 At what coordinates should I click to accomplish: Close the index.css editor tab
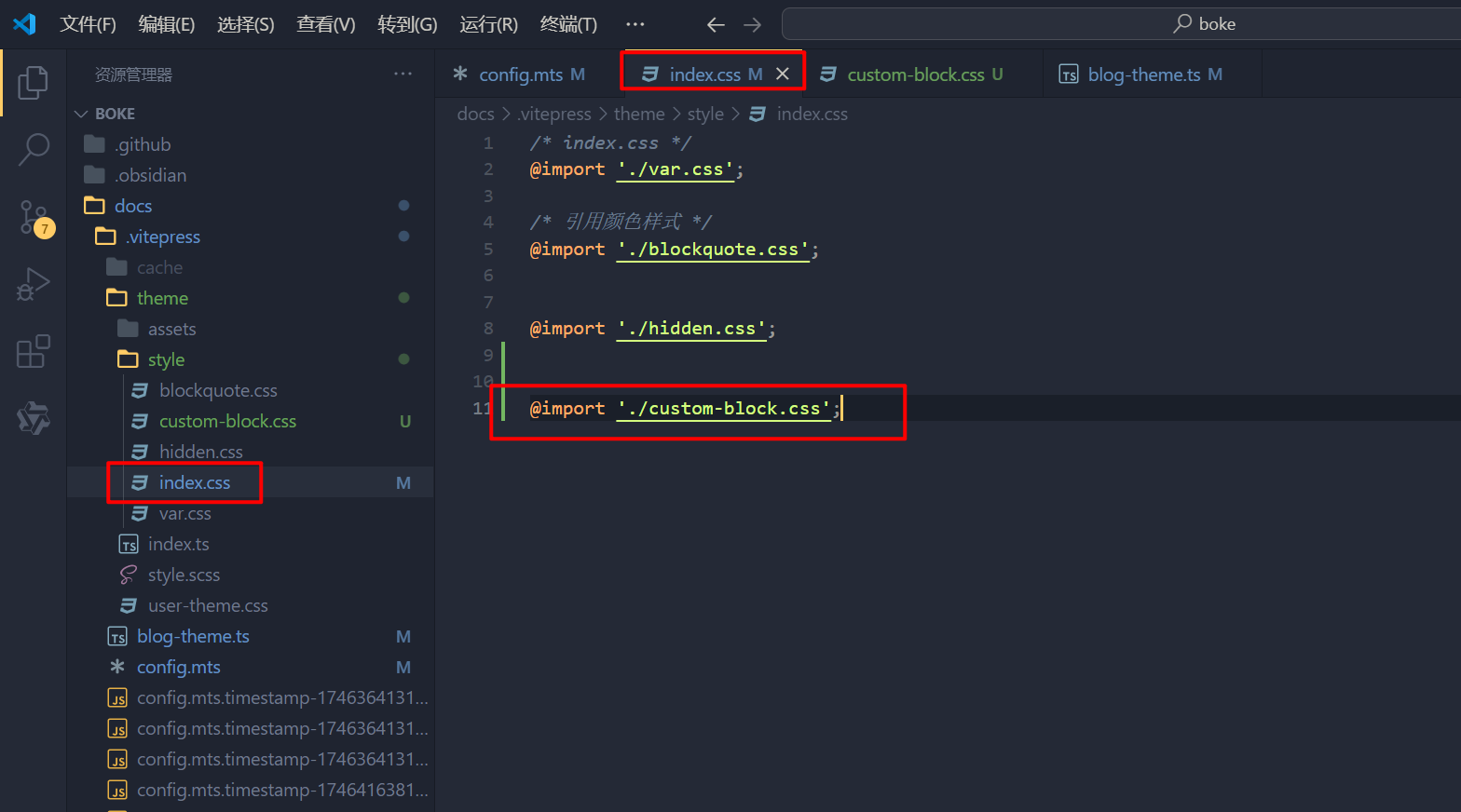(783, 74)
